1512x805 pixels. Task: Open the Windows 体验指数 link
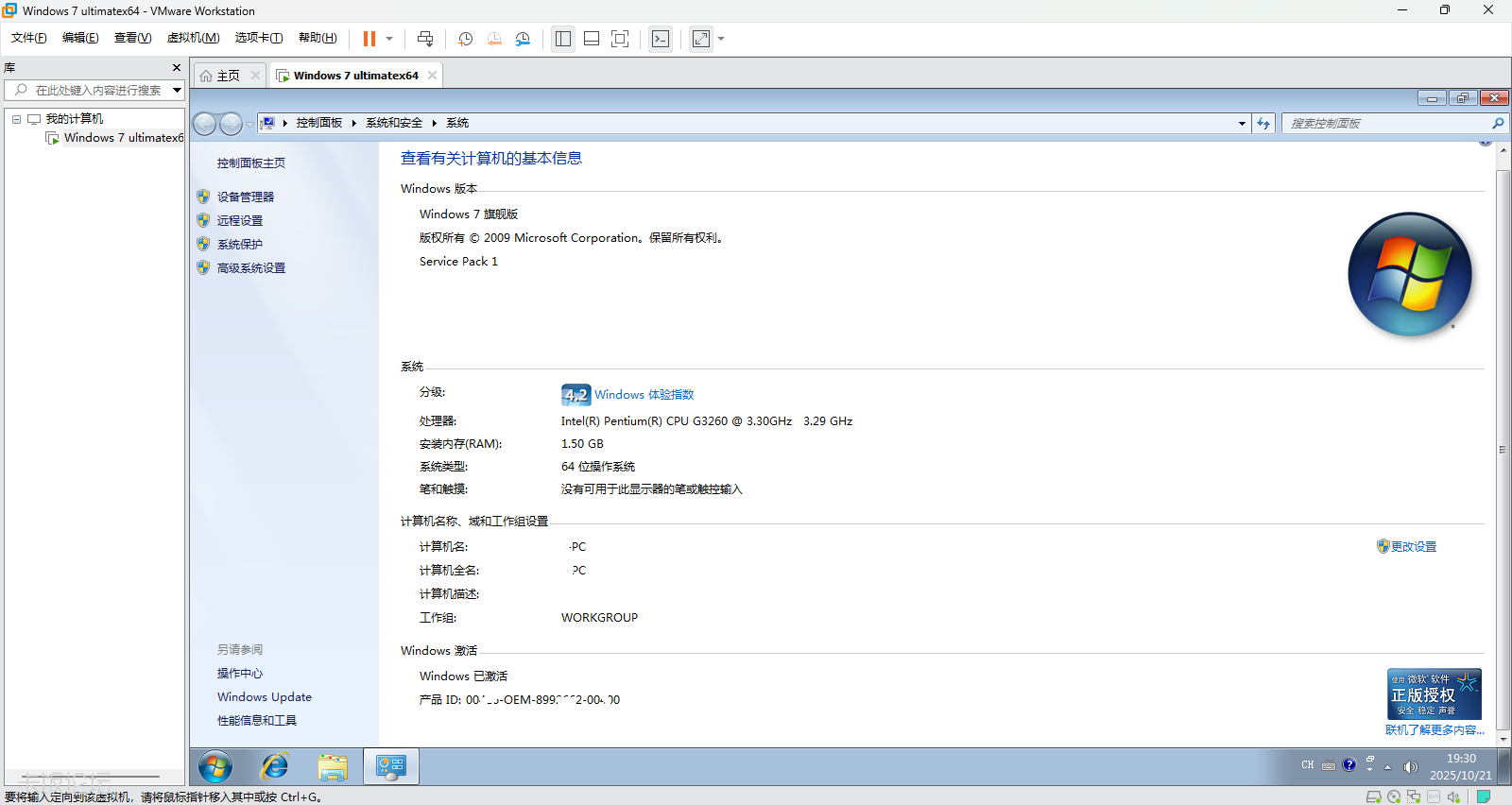[644, 395]
